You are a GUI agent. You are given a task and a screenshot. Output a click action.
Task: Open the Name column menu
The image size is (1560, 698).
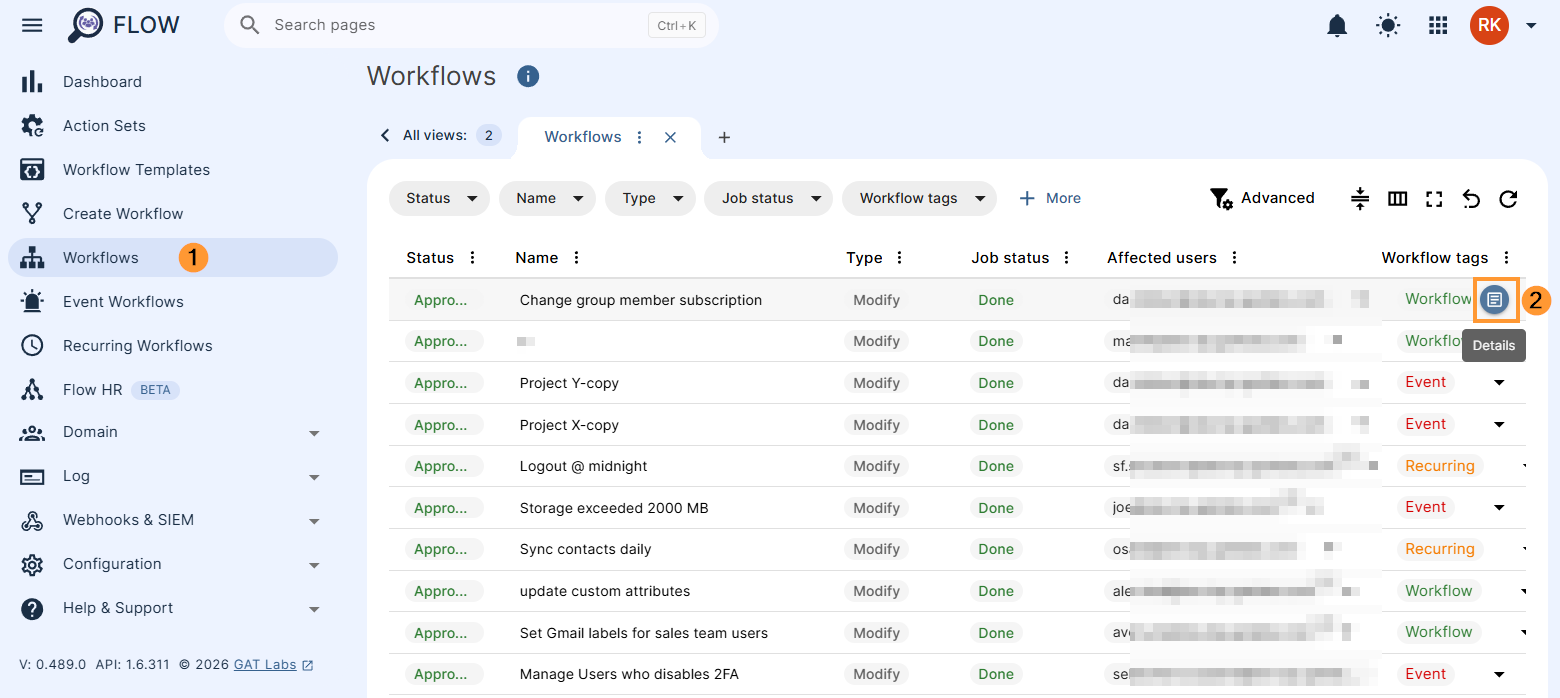[576, 258]
